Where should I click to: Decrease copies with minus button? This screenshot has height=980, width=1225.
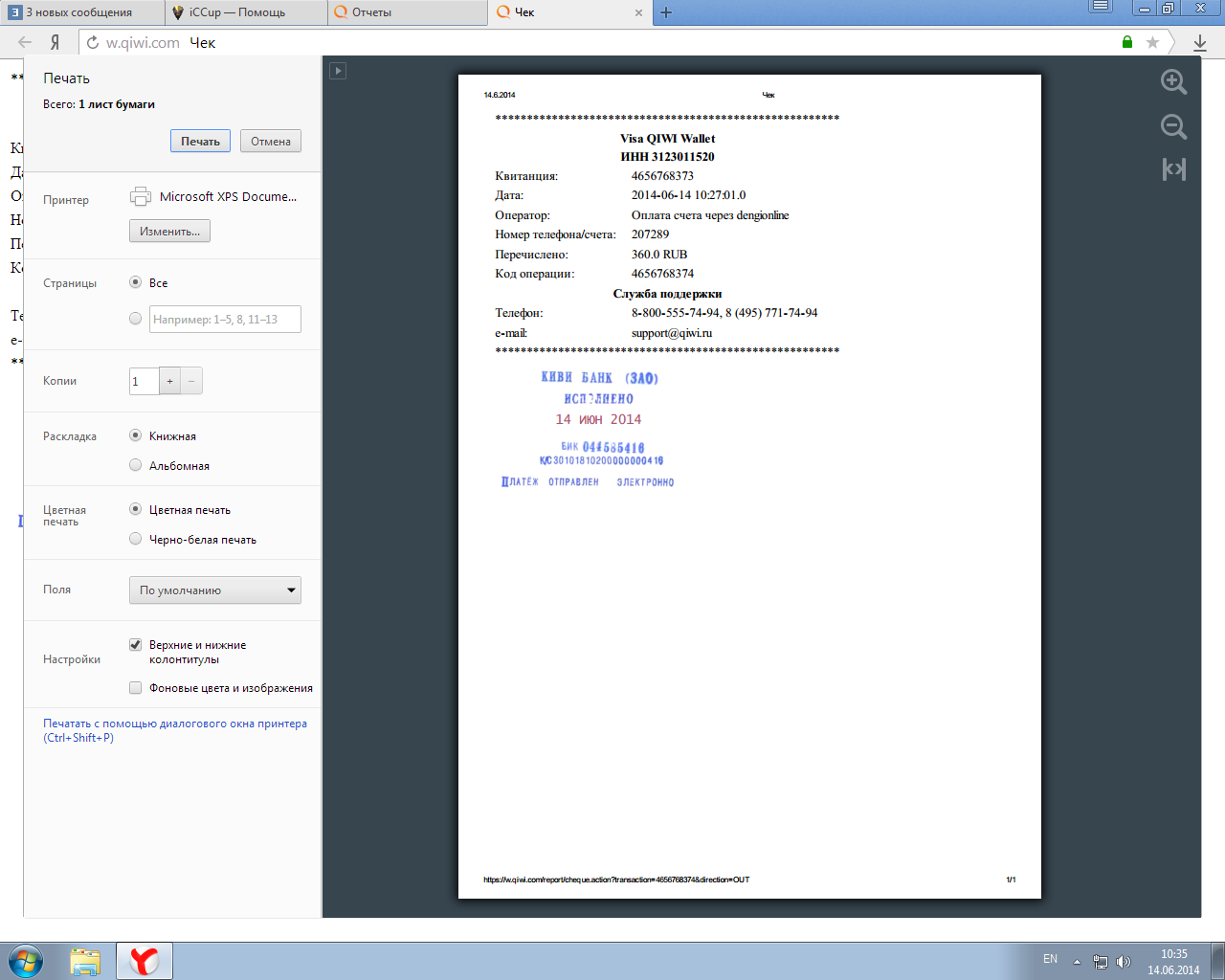coord(191,381)
